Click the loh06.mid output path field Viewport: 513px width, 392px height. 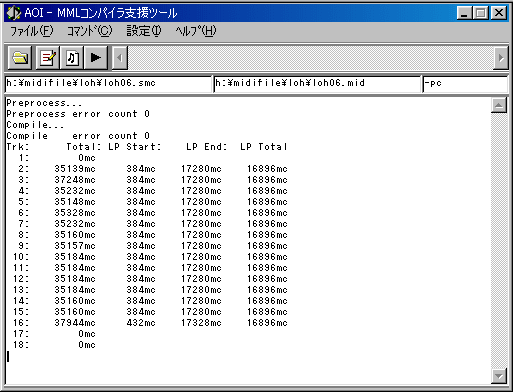point(317,84)
